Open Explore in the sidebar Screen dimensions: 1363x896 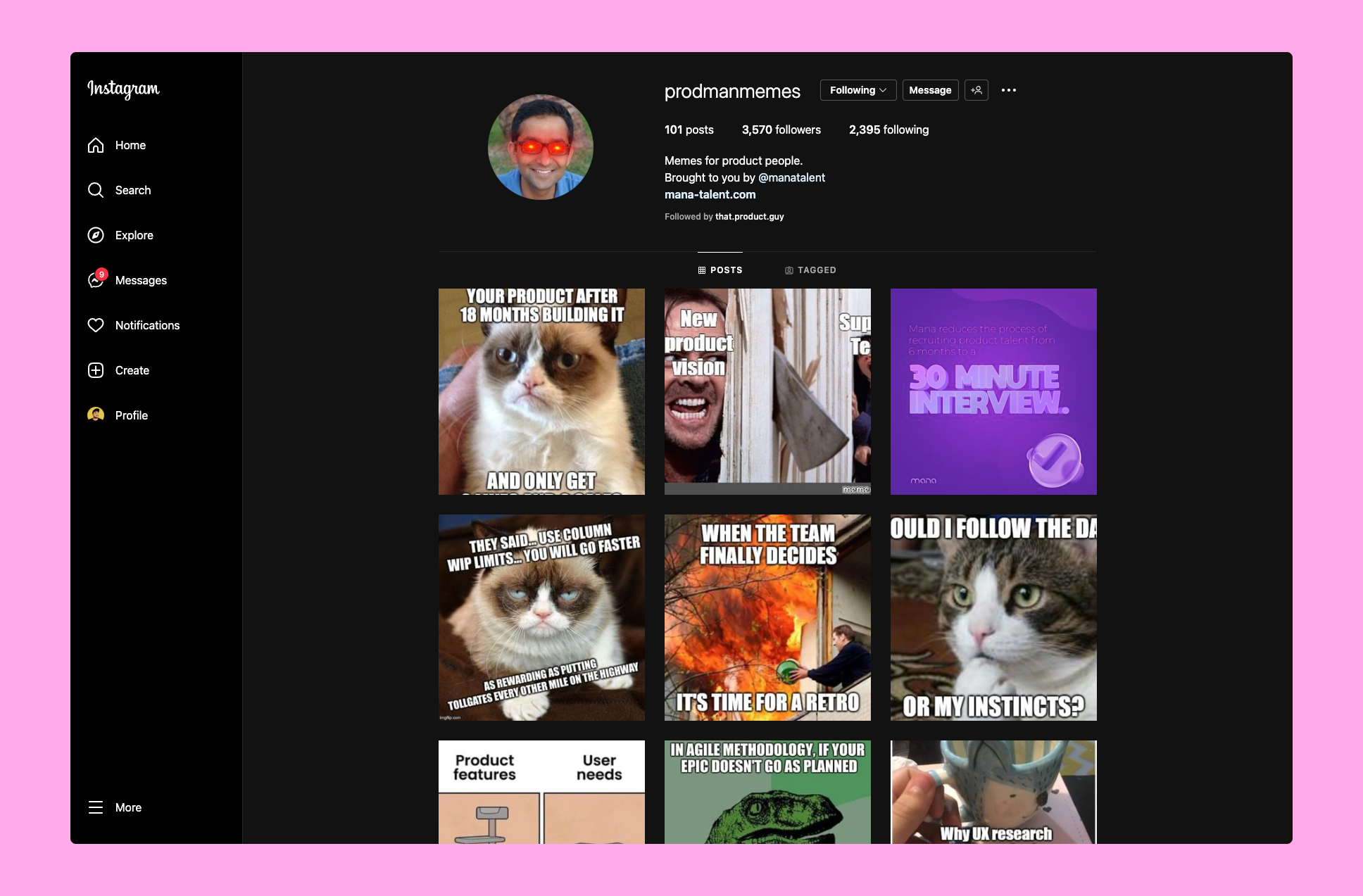(134, 235)
